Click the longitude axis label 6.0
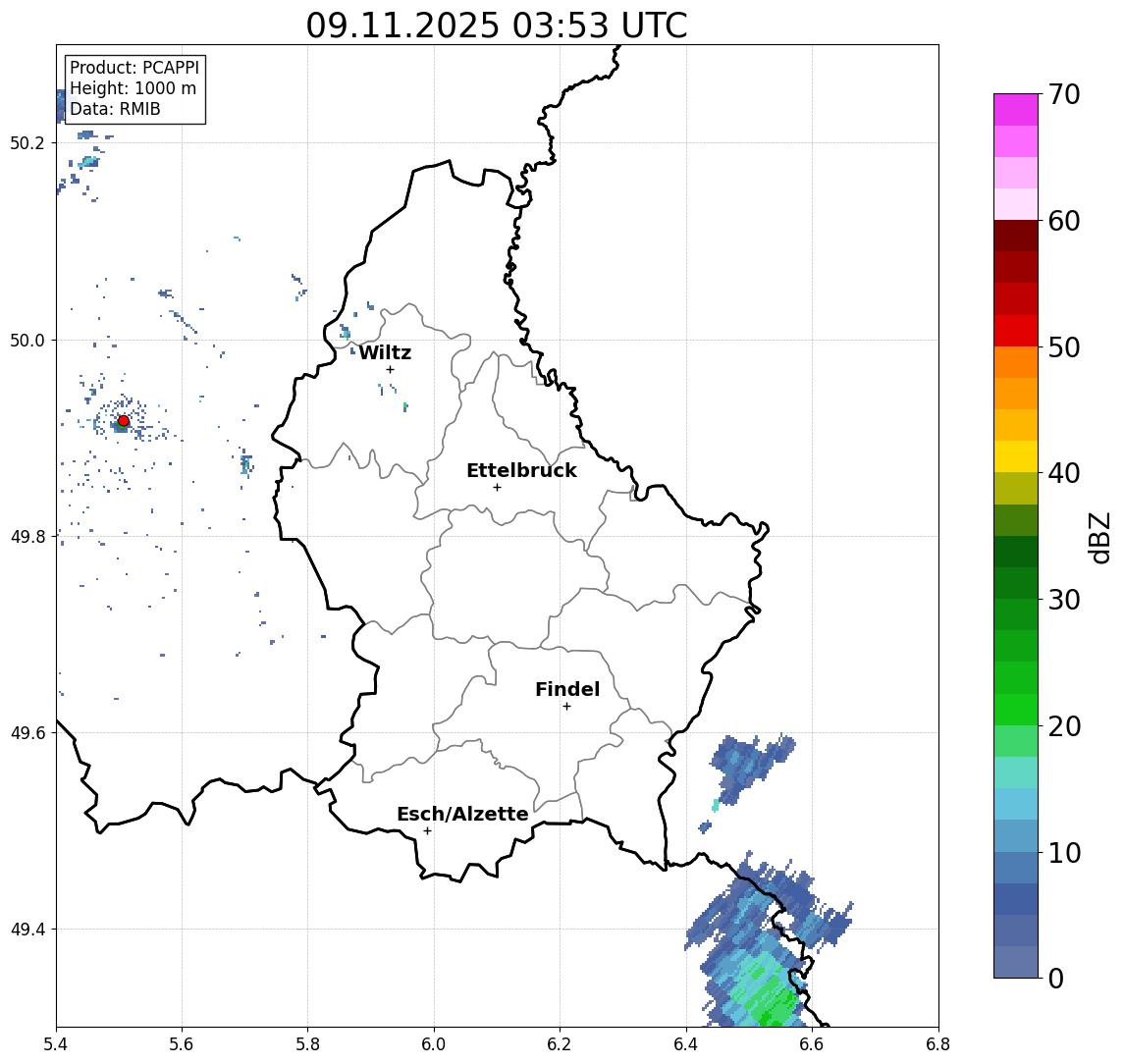Viewport: 1124px width, 1064px height. click(x=435, y=1044)
